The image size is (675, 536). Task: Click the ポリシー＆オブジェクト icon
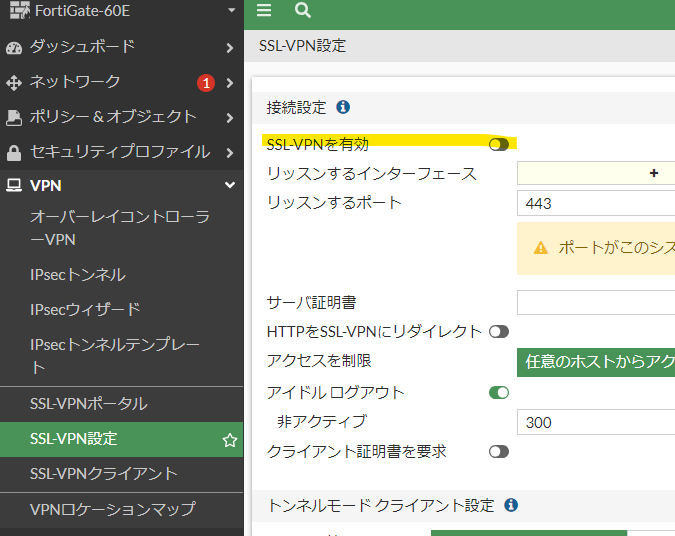click(x=14, y=118)
